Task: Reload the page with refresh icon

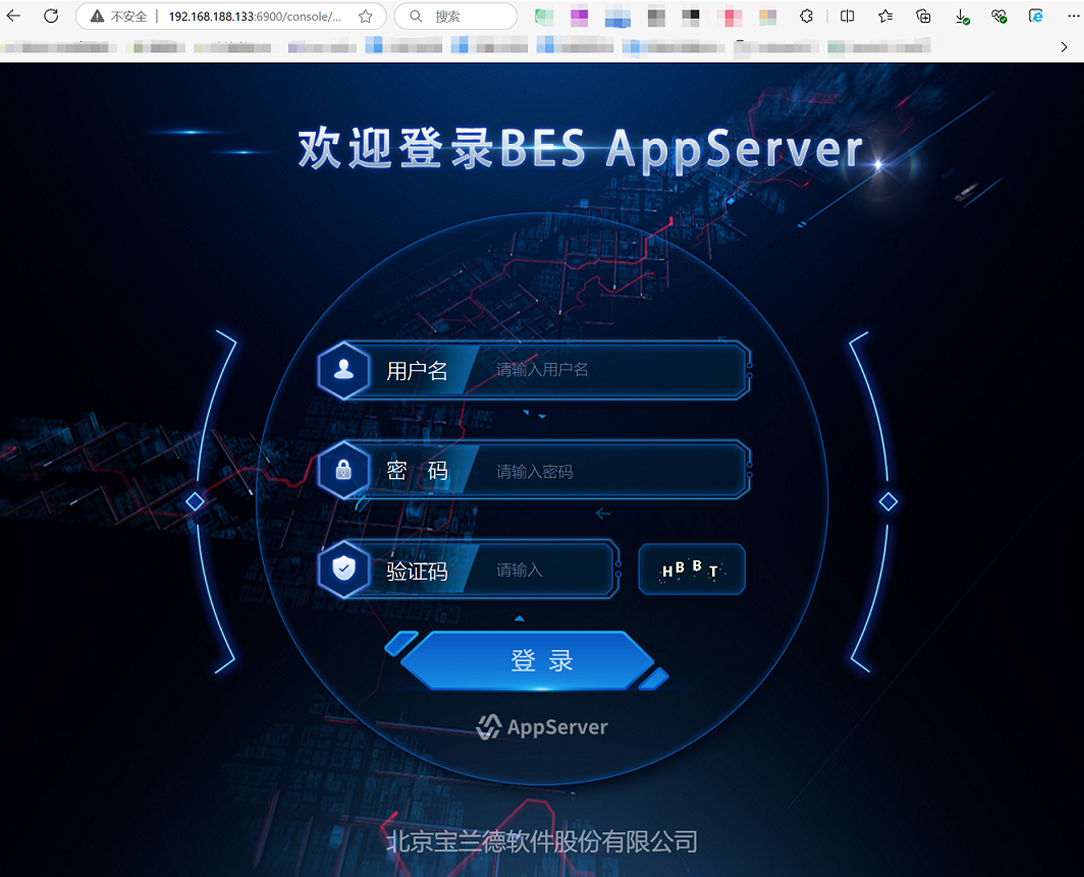Action: [x=51, y=16]
